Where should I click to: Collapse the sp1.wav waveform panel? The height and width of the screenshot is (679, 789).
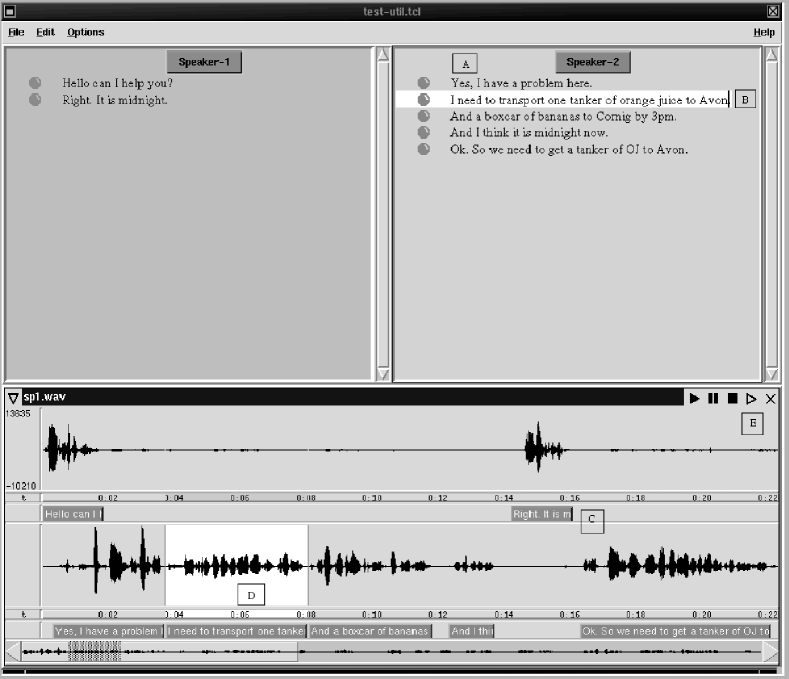point(13,398)
